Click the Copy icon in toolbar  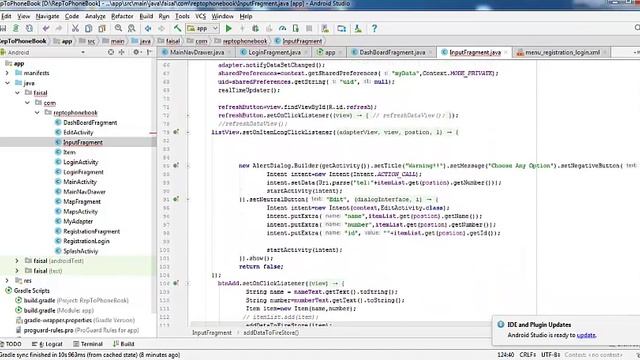[x=88, y=28]
